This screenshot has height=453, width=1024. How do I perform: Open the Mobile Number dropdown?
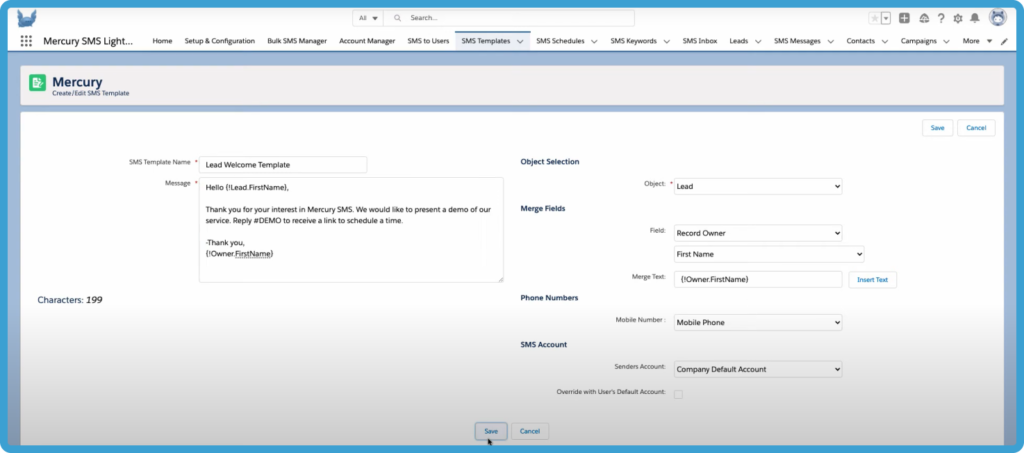[x=758, y=322]
